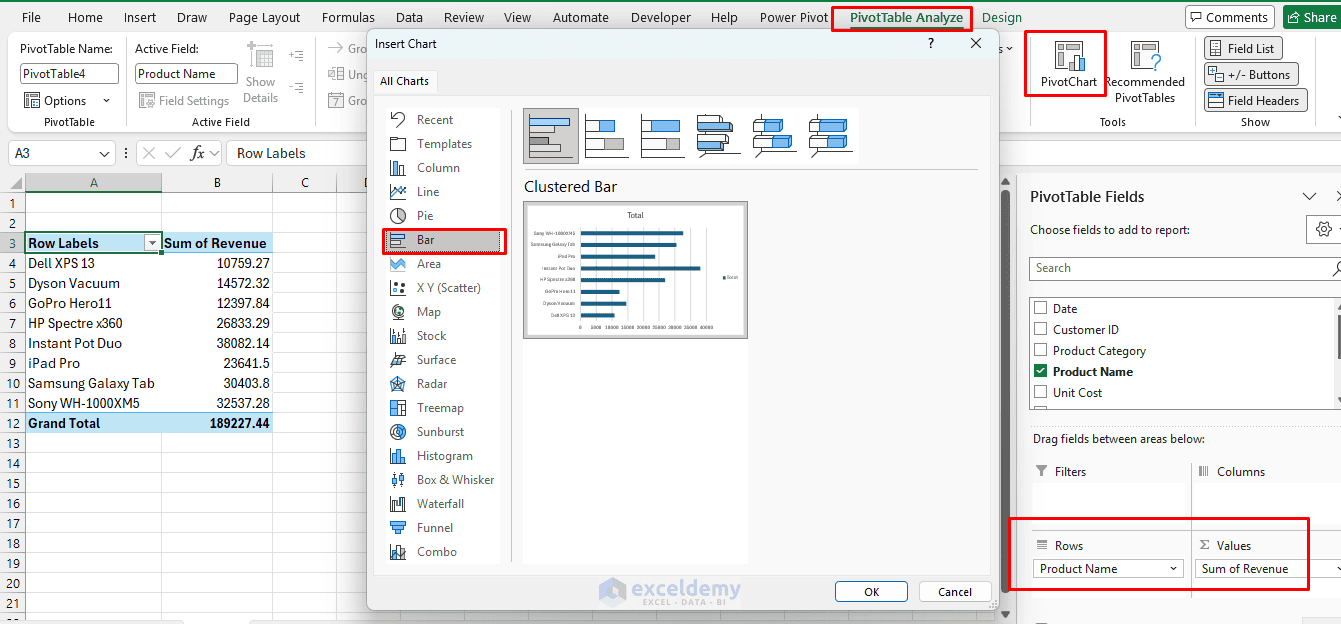The image size is (1341, 624).
Task: Select the 3-D Stacked Bar subtype icon
Action: [774, 136]
